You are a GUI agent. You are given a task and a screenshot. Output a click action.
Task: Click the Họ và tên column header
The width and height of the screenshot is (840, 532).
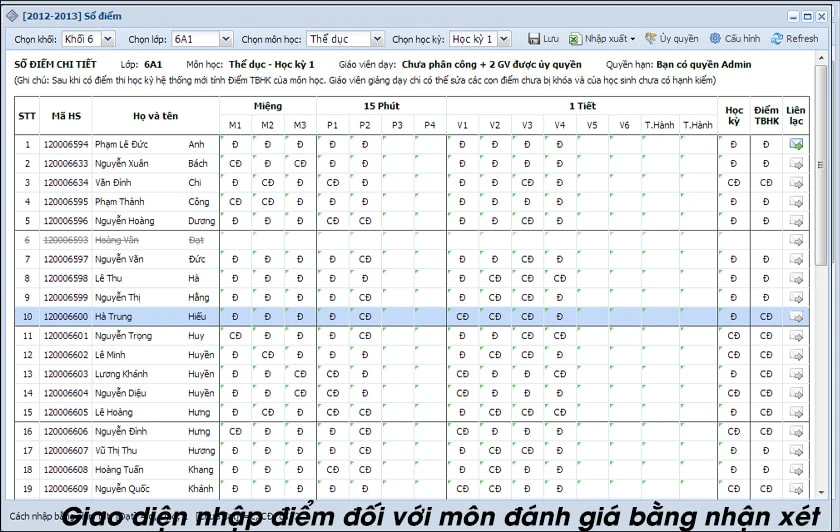[155, 116]
